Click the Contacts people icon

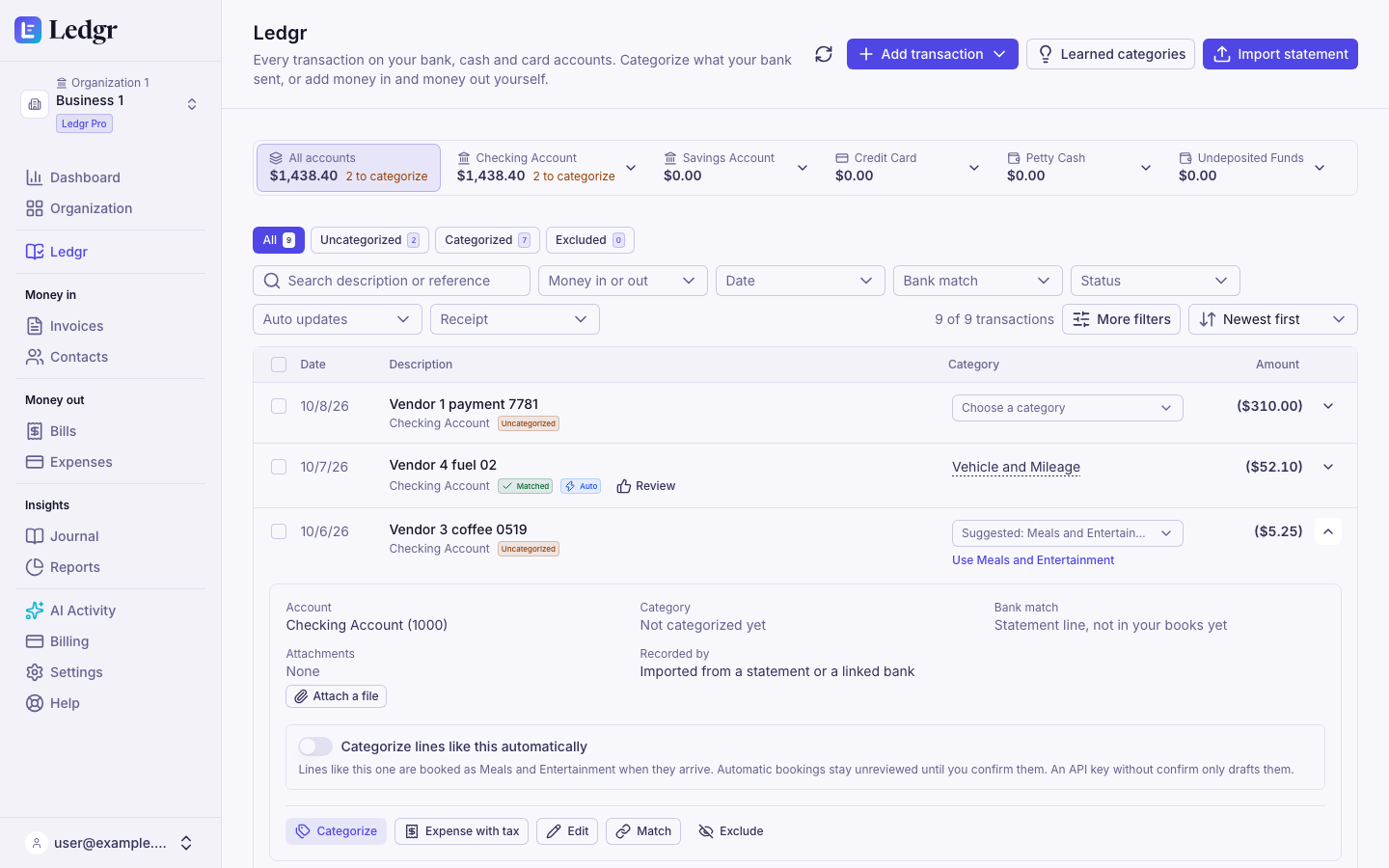tap(35, 357)
